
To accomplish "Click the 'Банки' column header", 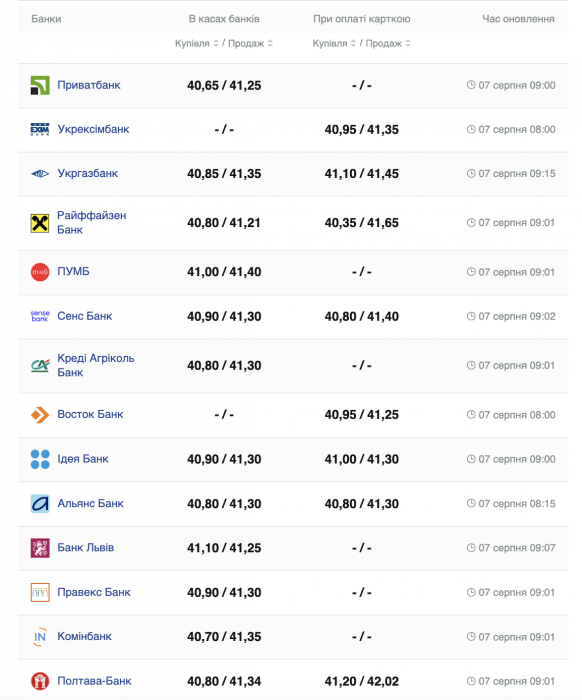I will [46, 19].
